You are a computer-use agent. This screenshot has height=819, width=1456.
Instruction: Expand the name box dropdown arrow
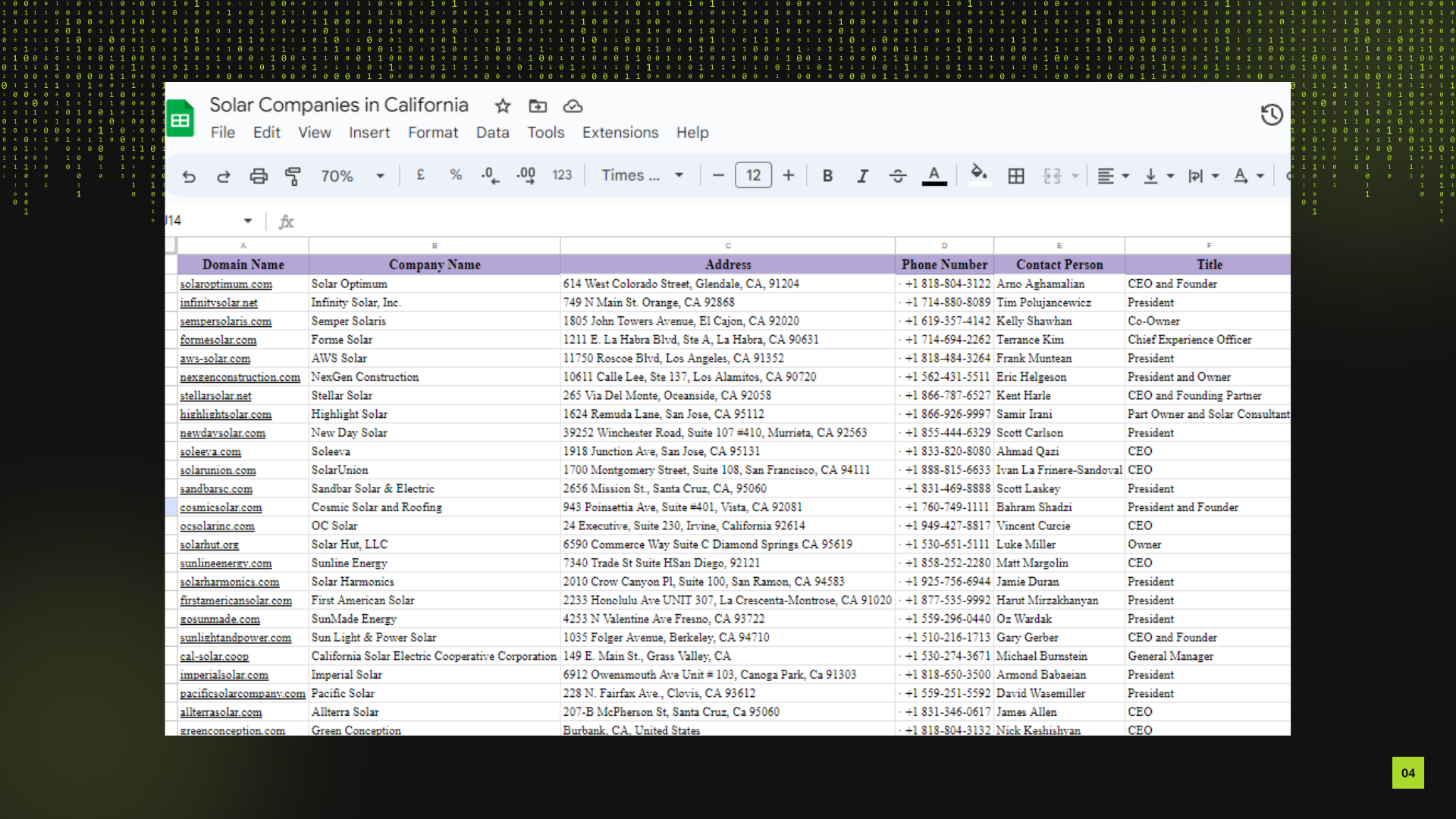(248, 221)
